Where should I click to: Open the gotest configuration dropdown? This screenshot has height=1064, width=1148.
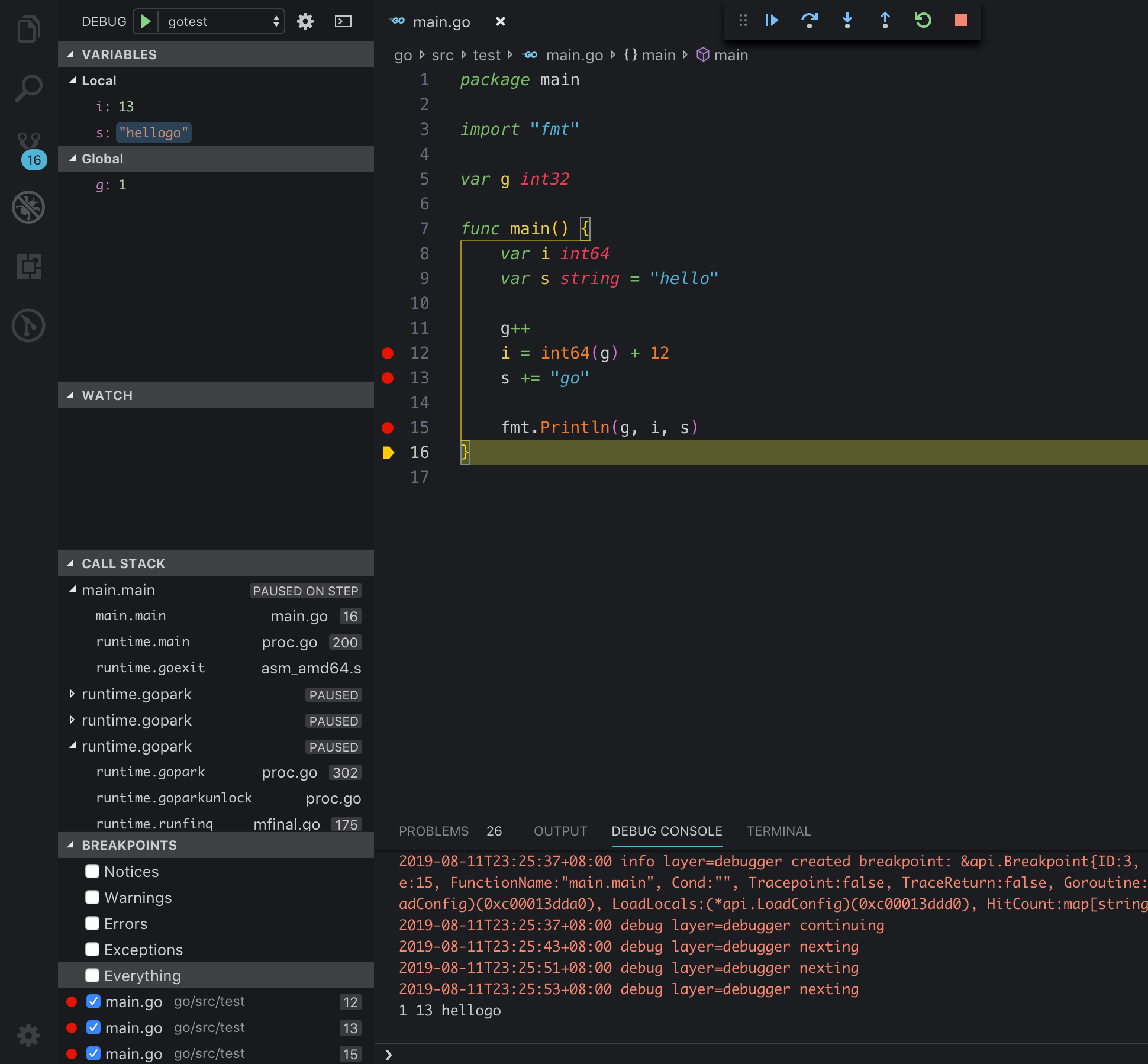tap(222, 21)
